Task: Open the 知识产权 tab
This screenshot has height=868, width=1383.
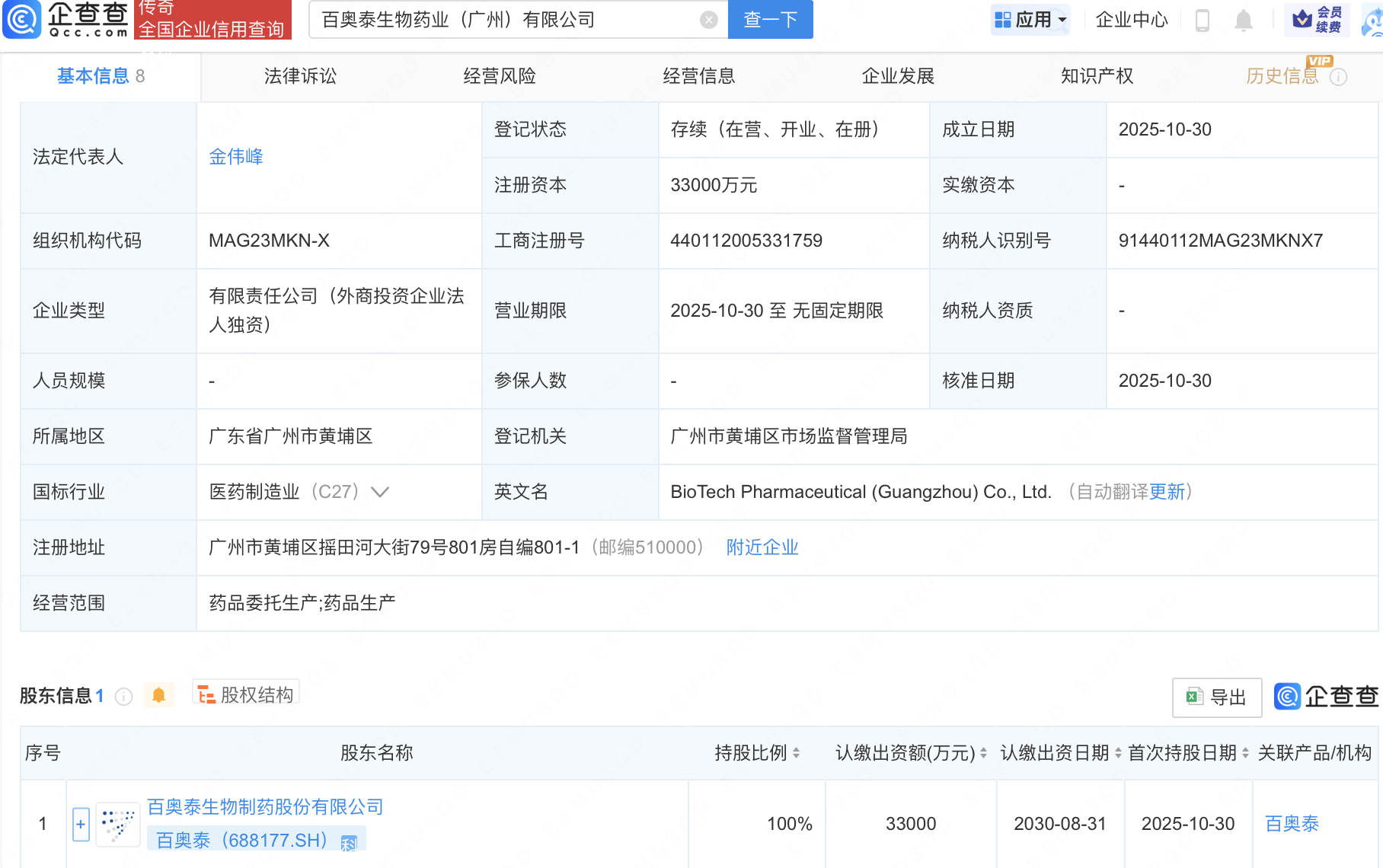Action: click(x=1097, y=76)
